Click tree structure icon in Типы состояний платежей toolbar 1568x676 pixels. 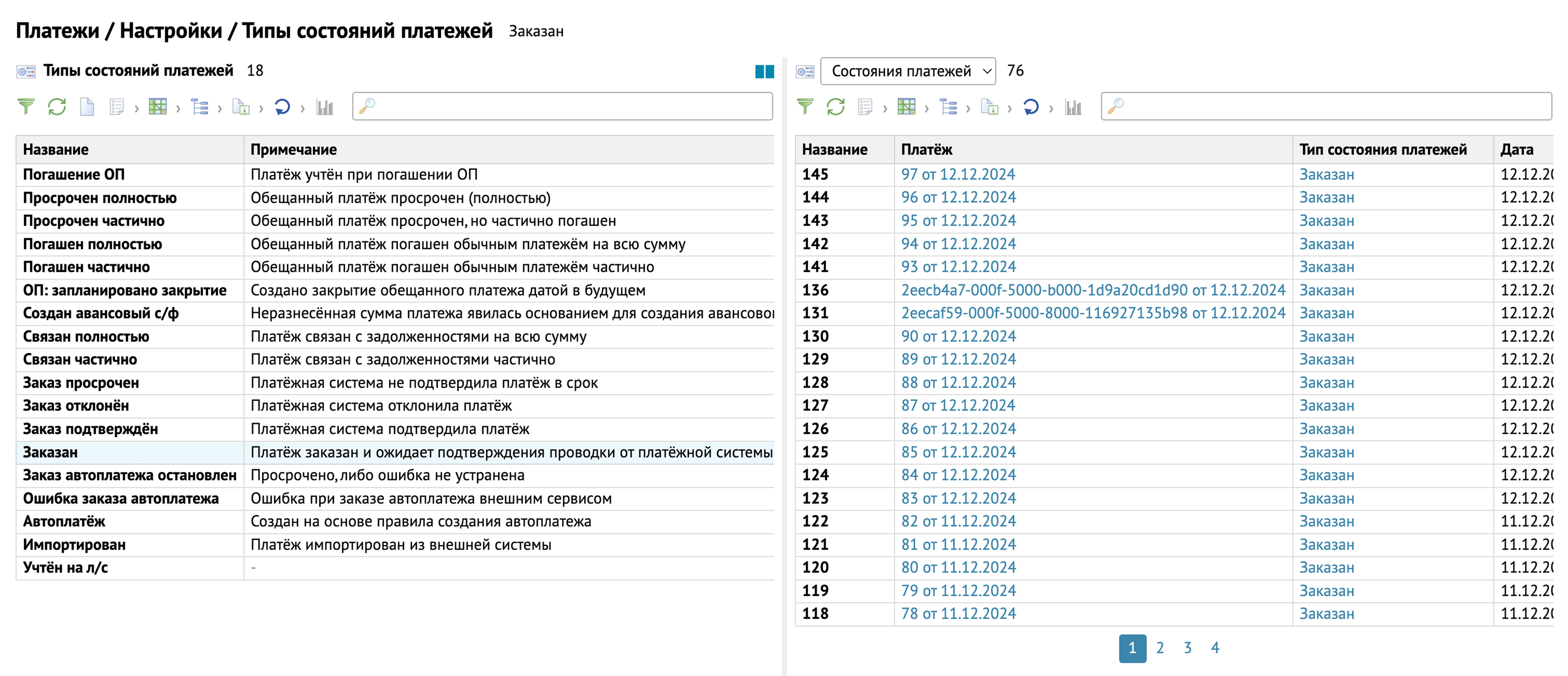[200, 107]
